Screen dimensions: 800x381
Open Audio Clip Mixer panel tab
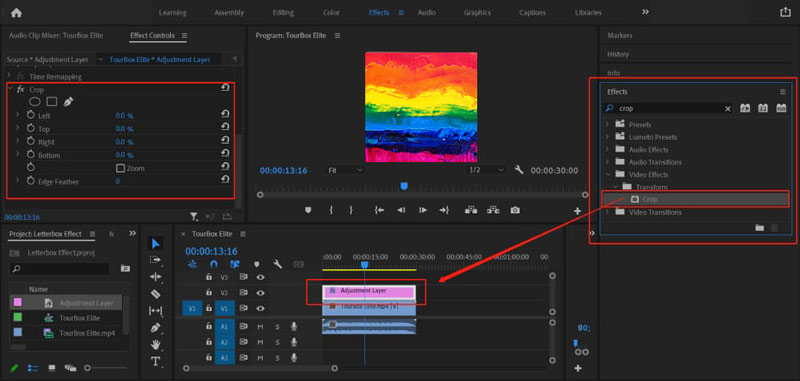click(56, 36)
